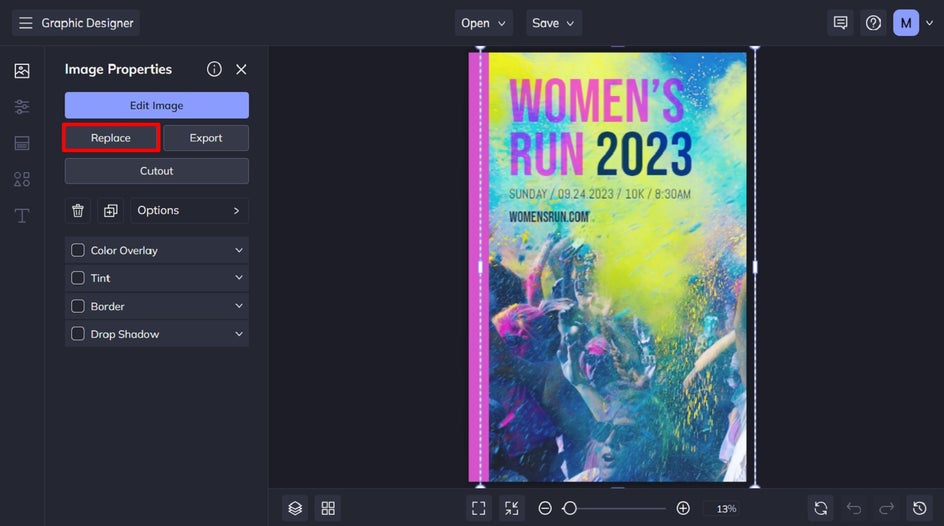944x526 pixels.
Task: Click the zoom slider handle
Action: (x=570, y=508)
